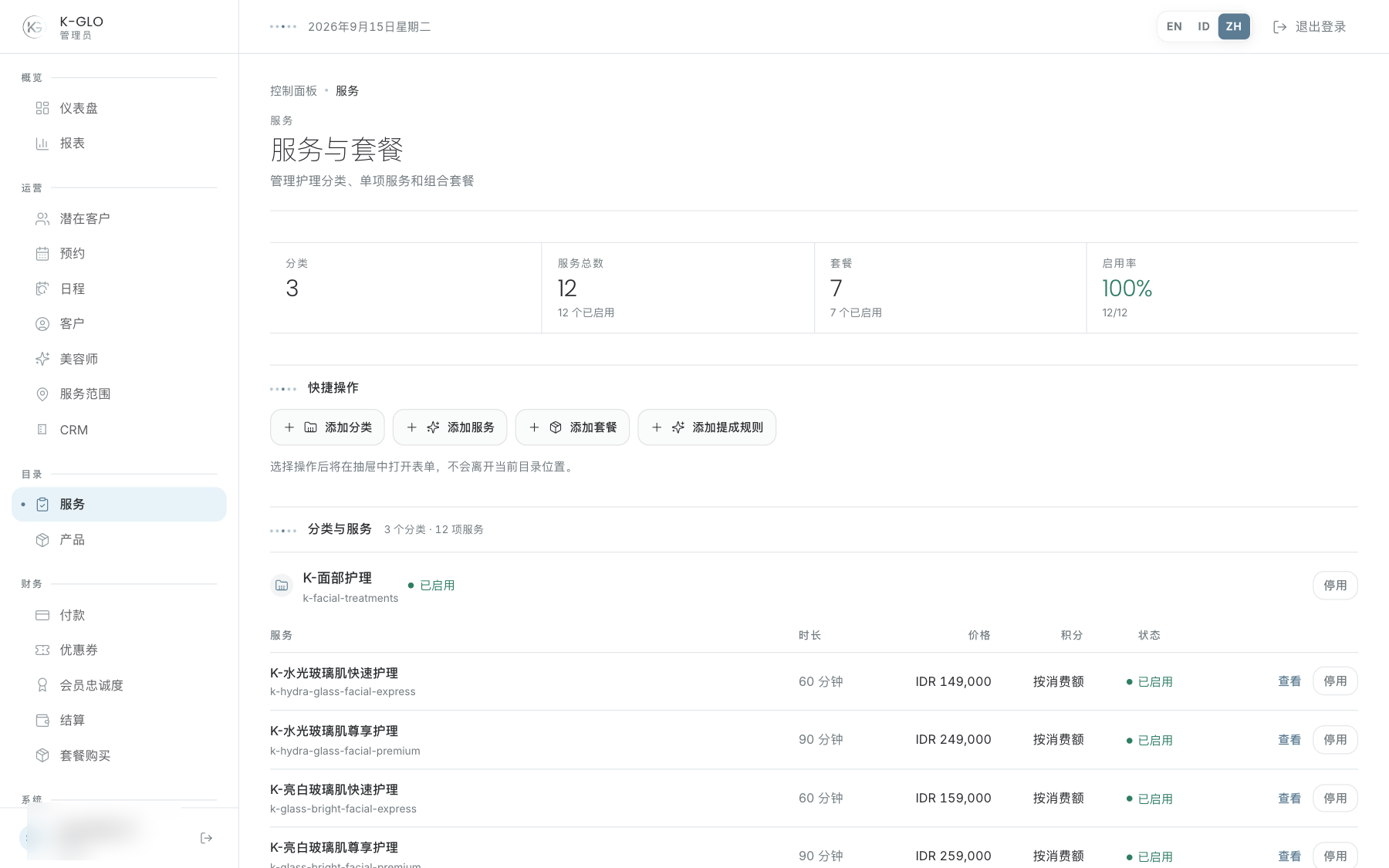This screenshot has width=1389, height=868.
Task: Click the box icon in 添加套餐
Action: [x=556, y=427]
